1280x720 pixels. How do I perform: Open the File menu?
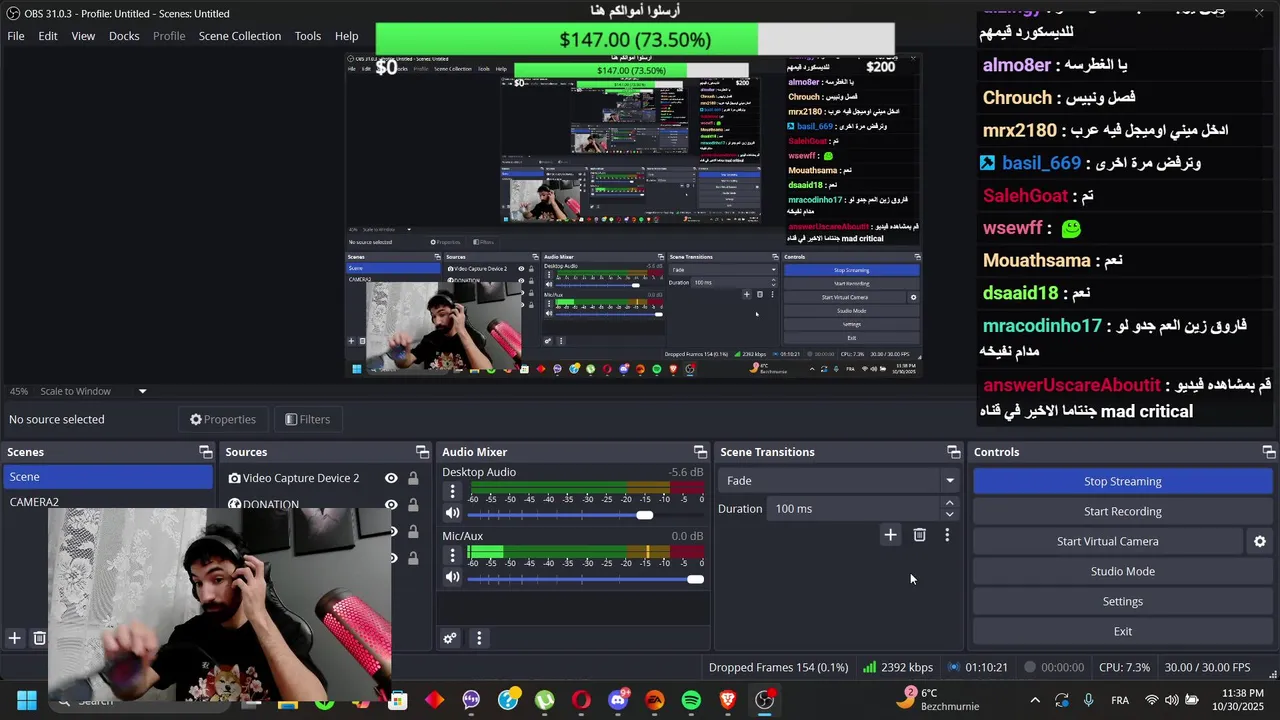tap(16, 36)
